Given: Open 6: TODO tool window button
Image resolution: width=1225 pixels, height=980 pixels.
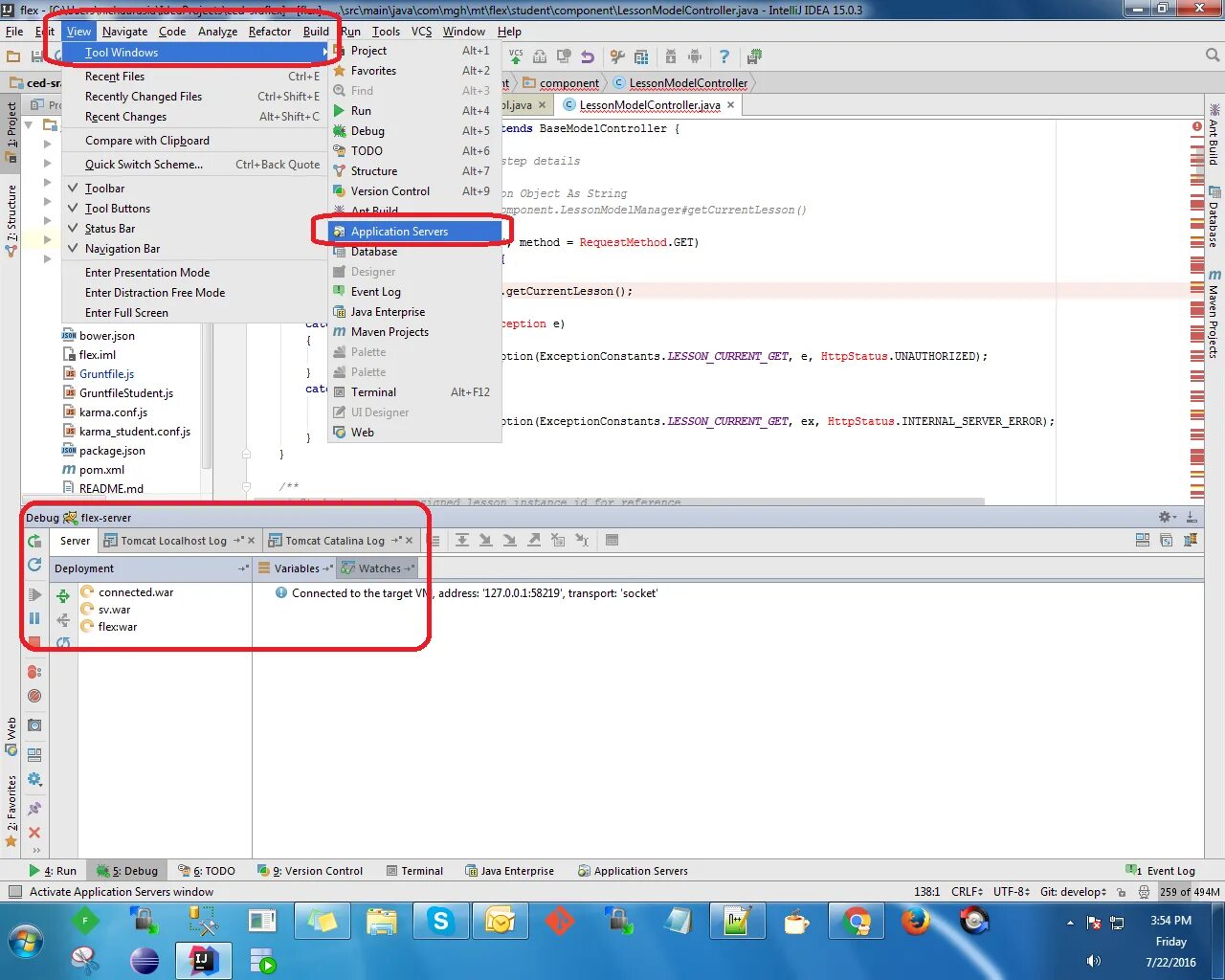Looking at the screenshot, I should coord(207,871).
